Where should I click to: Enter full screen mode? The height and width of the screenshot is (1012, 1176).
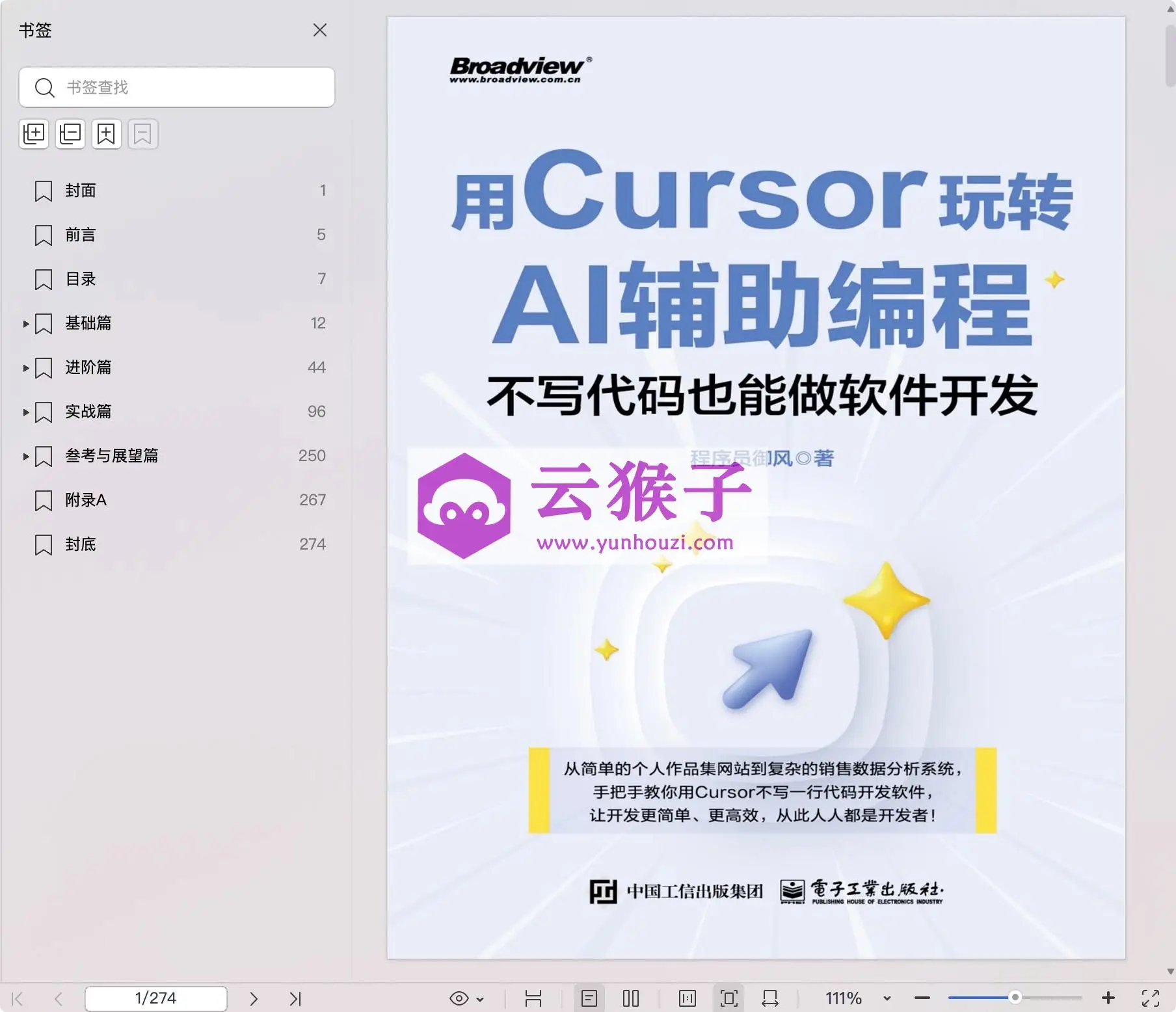1151,998
